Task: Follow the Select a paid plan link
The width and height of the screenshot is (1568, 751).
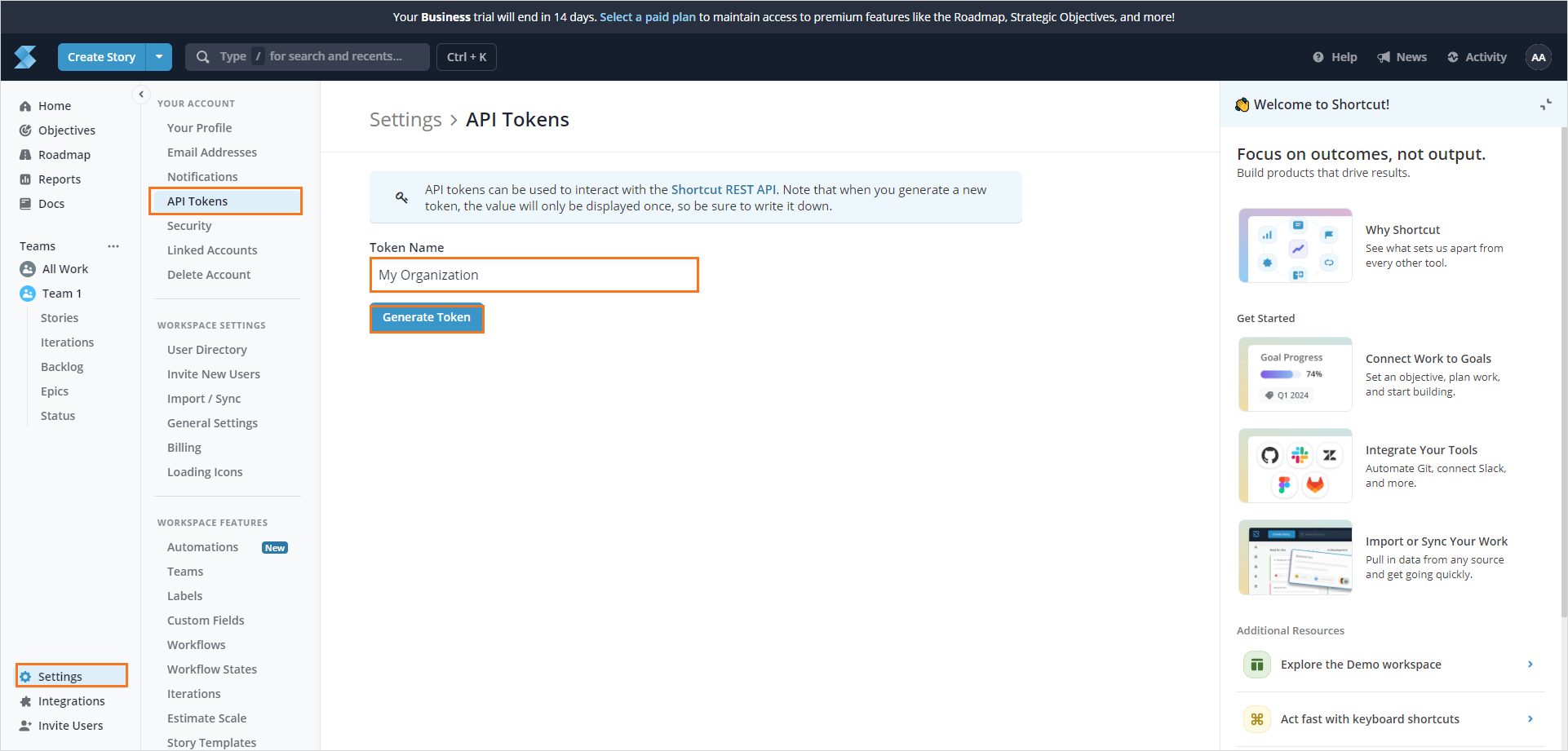Action: (x=648, y=17)
